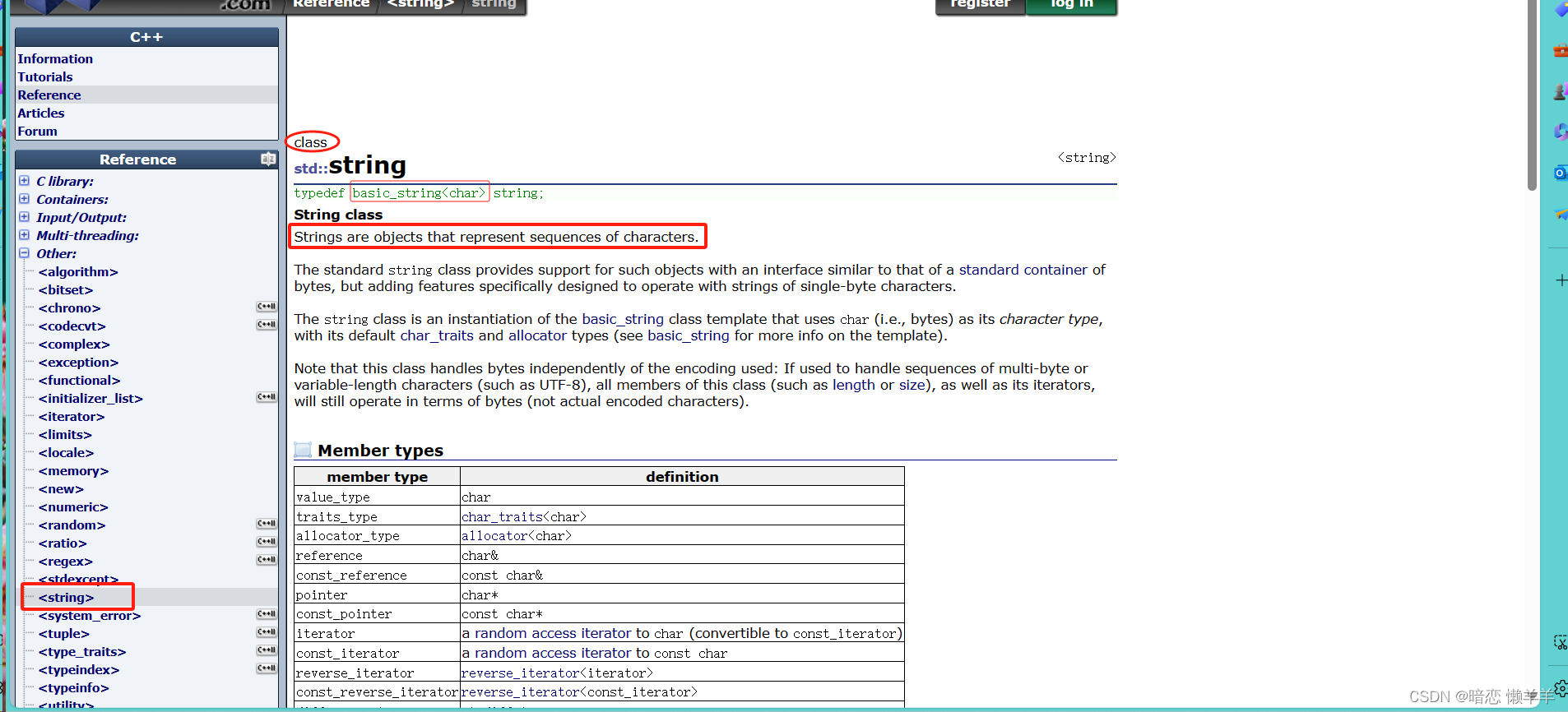Expand the Containers tree node
Viewport: 1568px width, 712px height.
25,199
